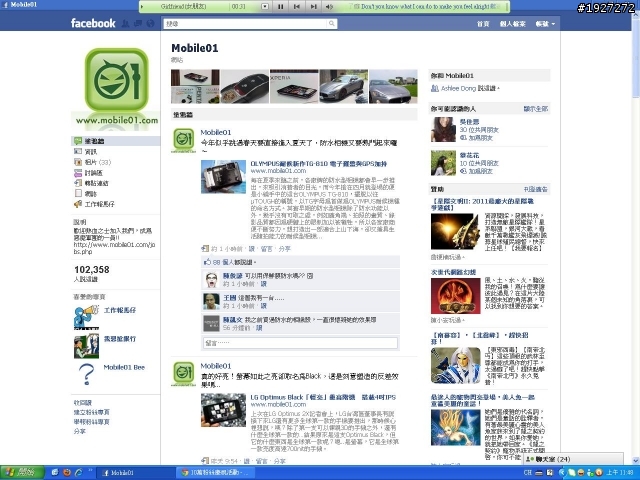Image resolution: width=640 pixels, height=480 pixels.
Task: Switch to the Chrome taskbar window
Action: coord(216,473)
